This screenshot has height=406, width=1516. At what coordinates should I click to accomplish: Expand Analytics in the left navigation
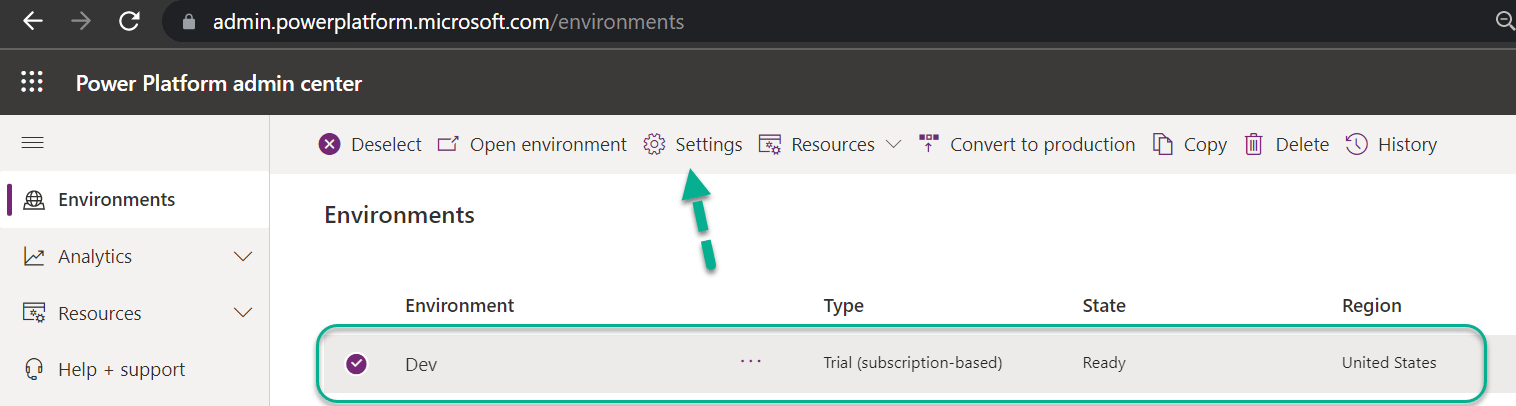click(242, 257)
